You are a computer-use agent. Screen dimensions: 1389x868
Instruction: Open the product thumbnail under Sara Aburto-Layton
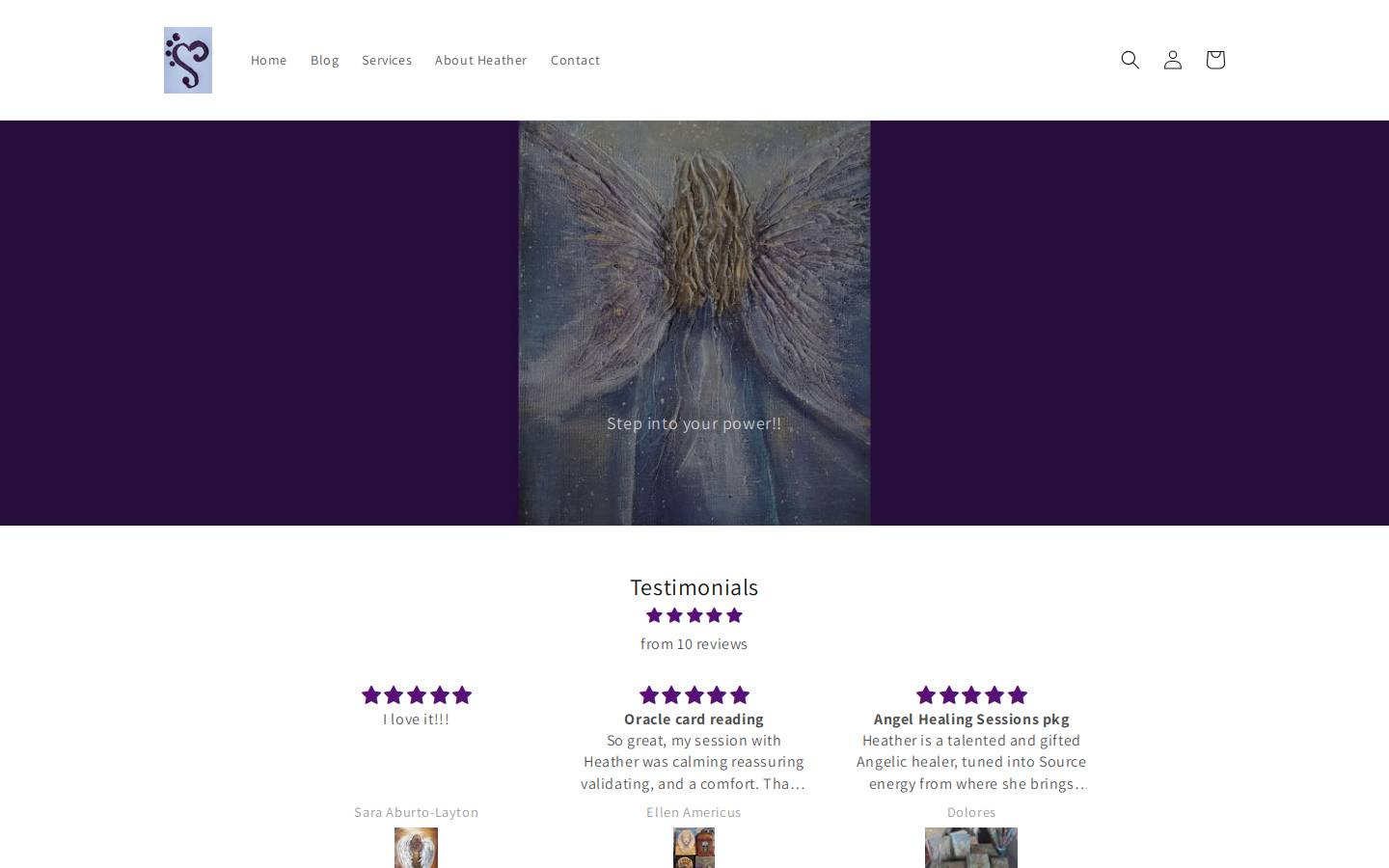[417, 848]
